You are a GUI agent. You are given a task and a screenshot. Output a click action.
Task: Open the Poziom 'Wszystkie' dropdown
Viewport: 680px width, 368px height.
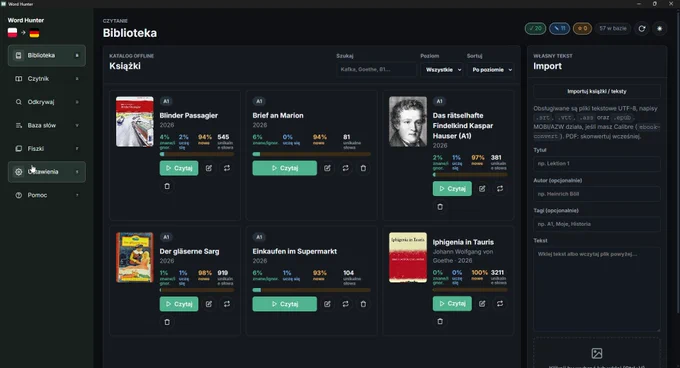(x=442, y=69)
